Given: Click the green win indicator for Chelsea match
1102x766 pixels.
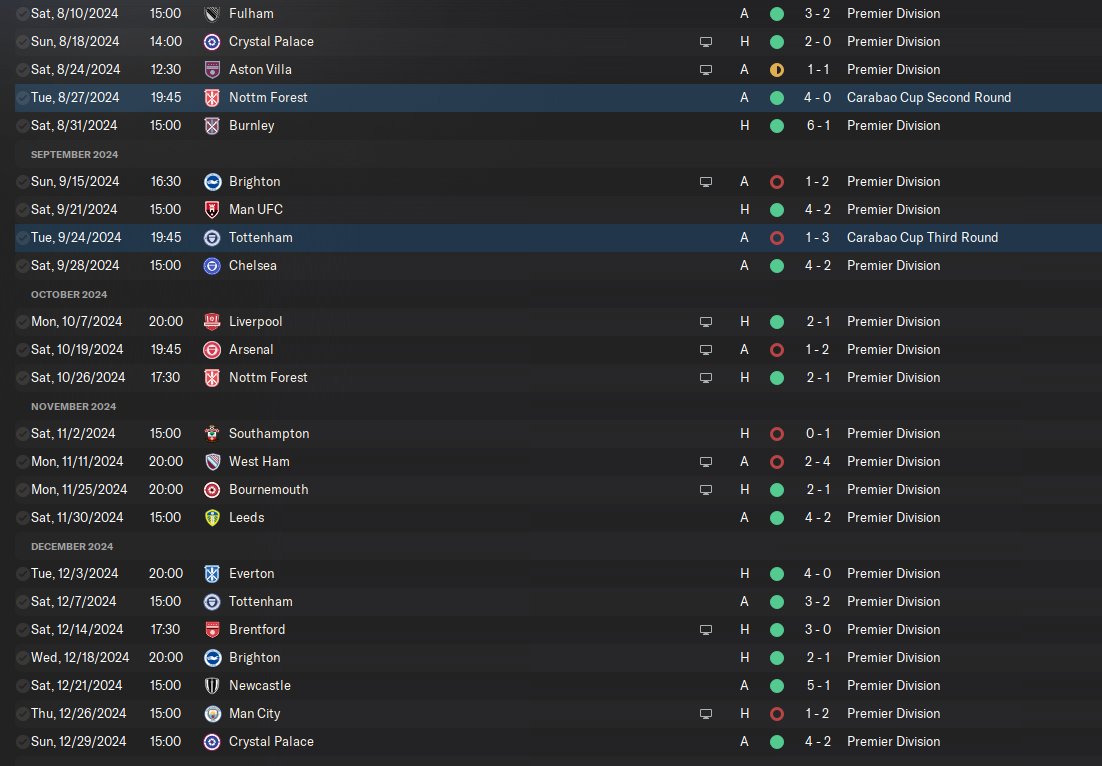Looking at the screenshot, I should pos(777,266).
